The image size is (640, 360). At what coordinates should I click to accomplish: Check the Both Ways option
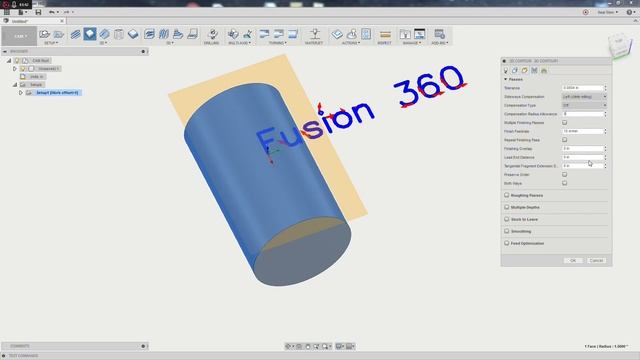(x=564, y=183)
